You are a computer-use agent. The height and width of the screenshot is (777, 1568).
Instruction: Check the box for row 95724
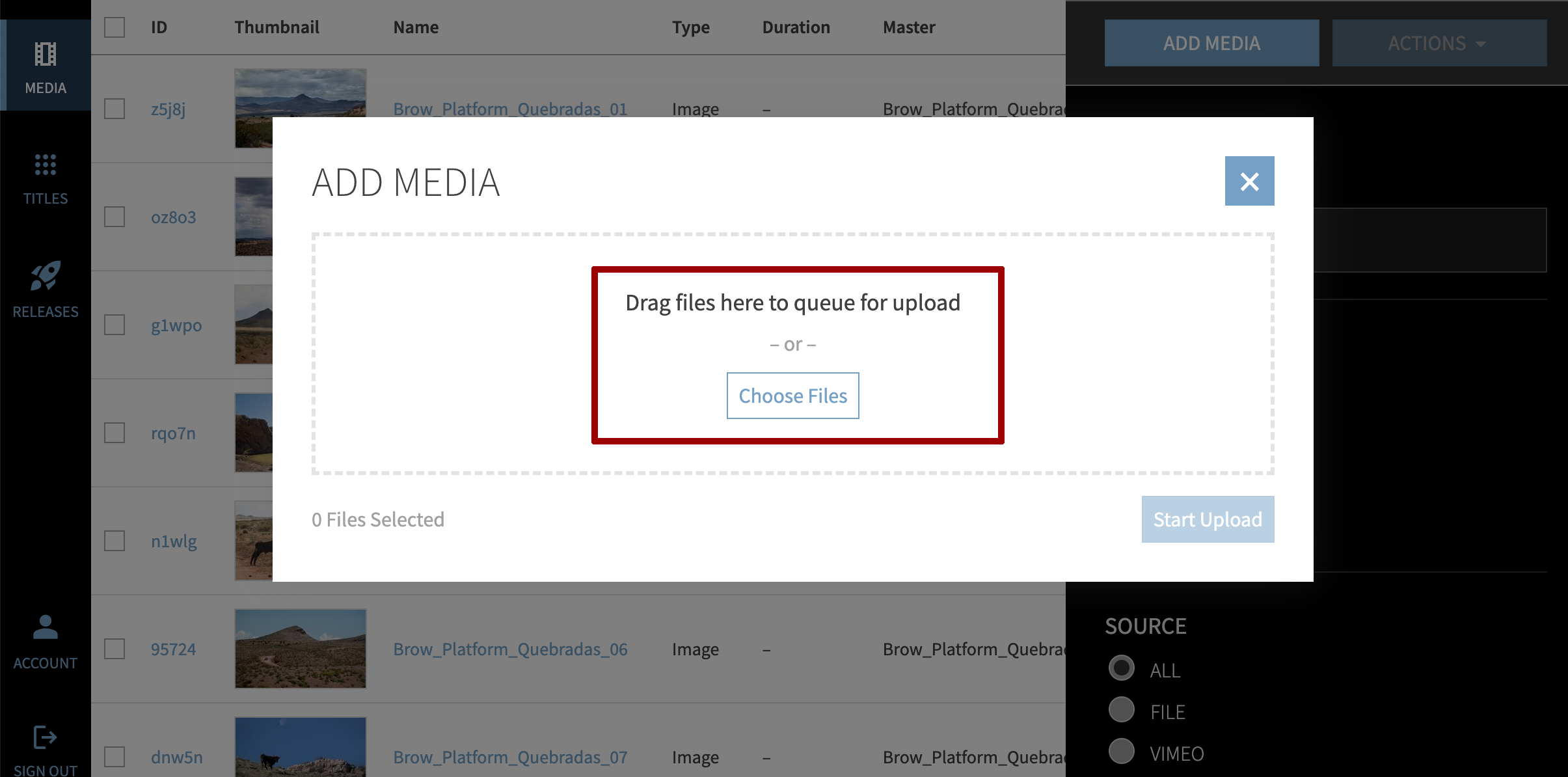pyautogui.click(x=115, y=649)
